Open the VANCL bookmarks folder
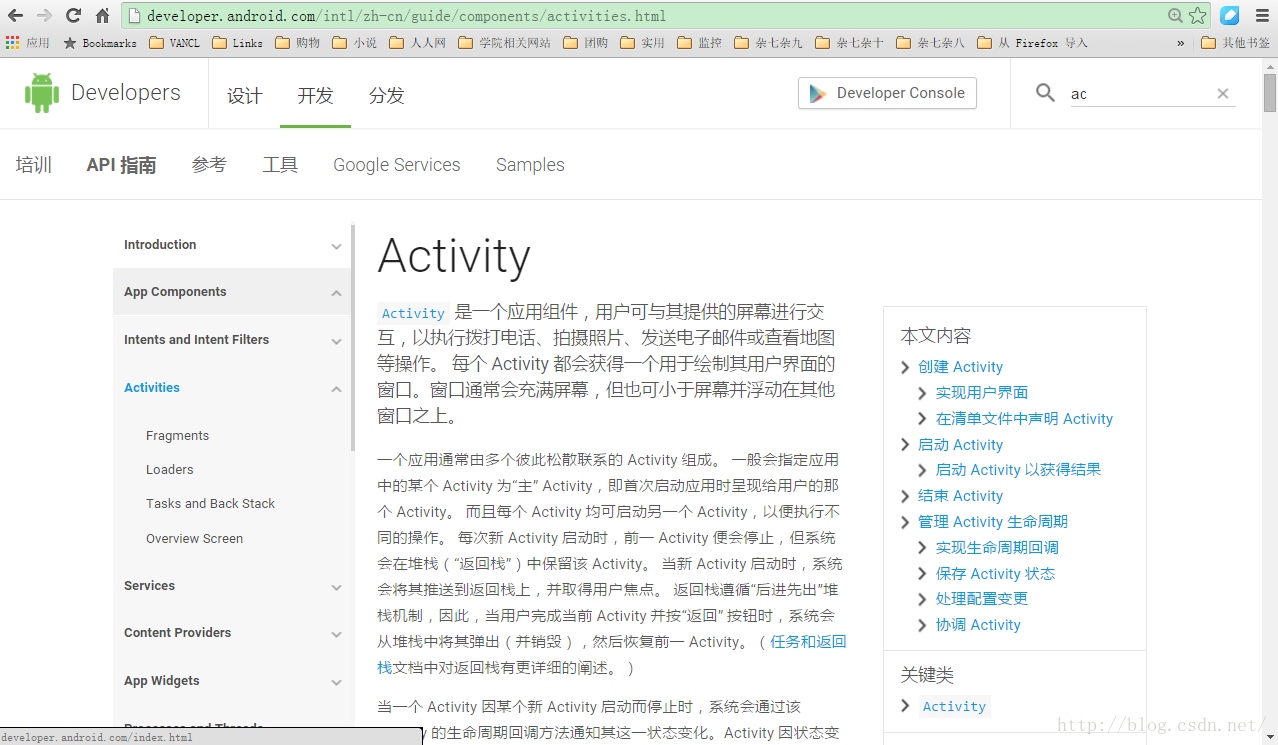The width and height of the screenshot is (1278, 745). (175, 43)
